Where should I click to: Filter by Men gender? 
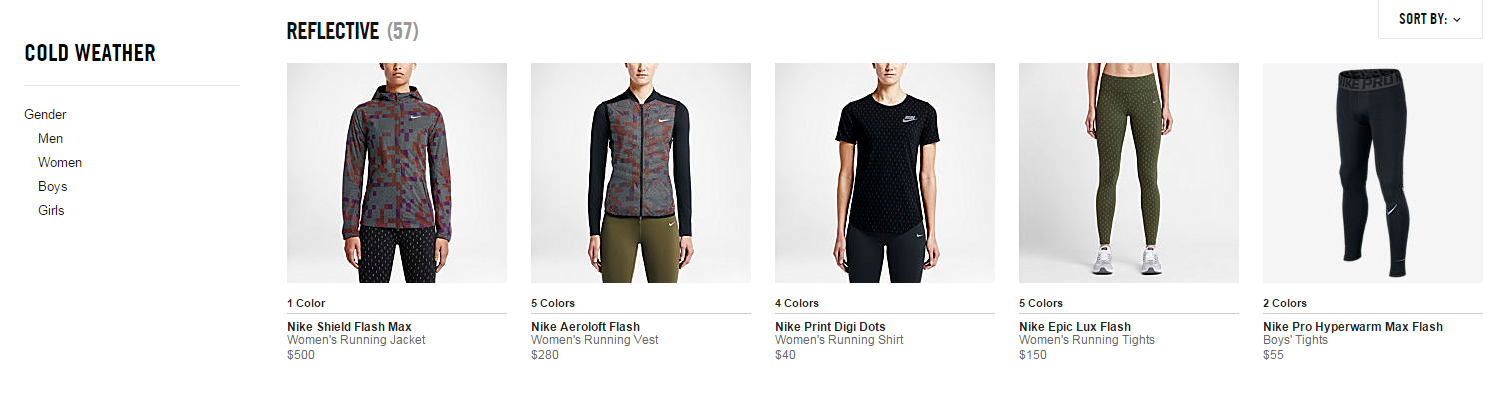point(50,139)
